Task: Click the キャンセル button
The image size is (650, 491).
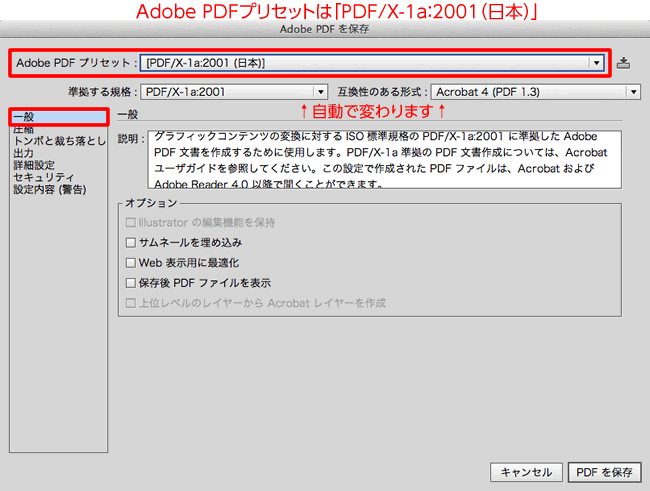Action: click(x=526, y=472)
